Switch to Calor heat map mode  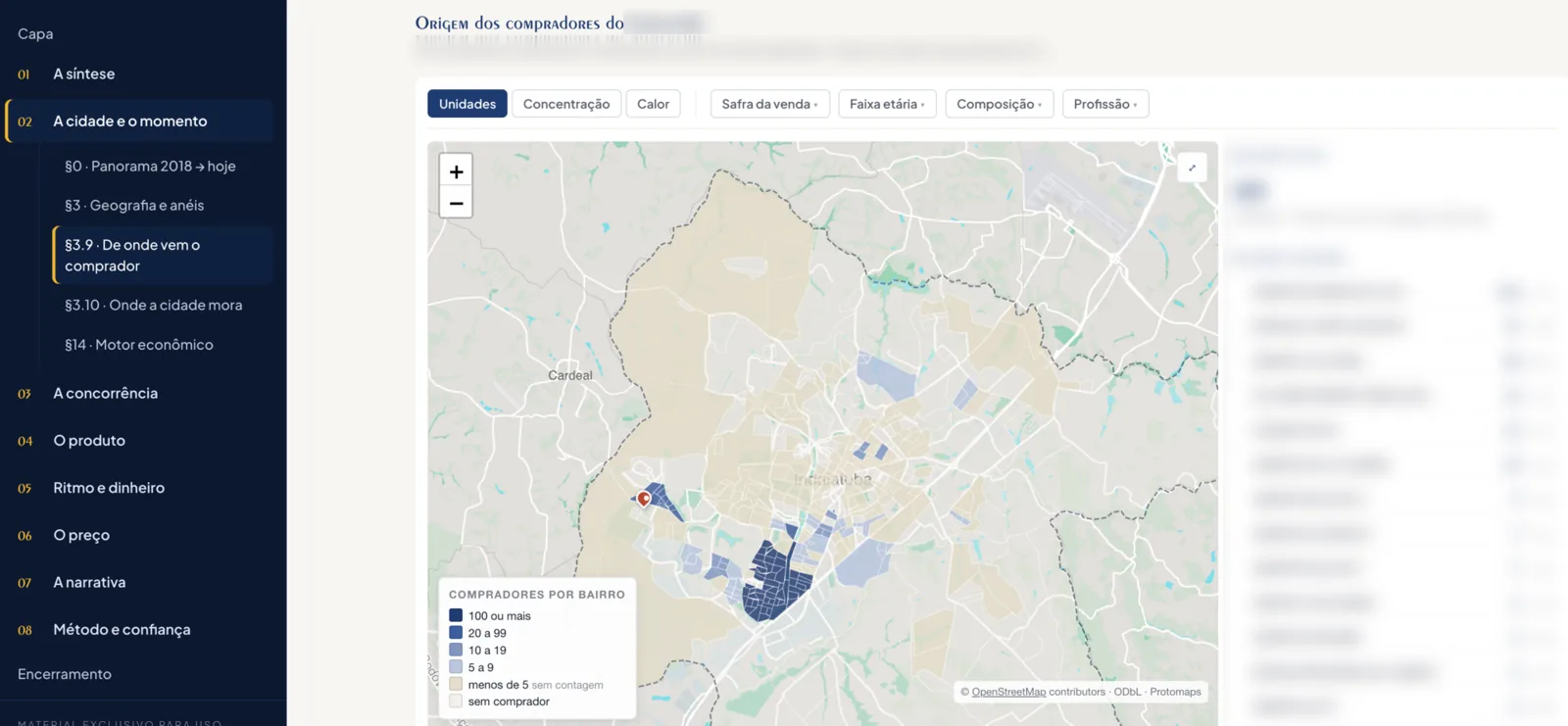[x=653, y=104]
